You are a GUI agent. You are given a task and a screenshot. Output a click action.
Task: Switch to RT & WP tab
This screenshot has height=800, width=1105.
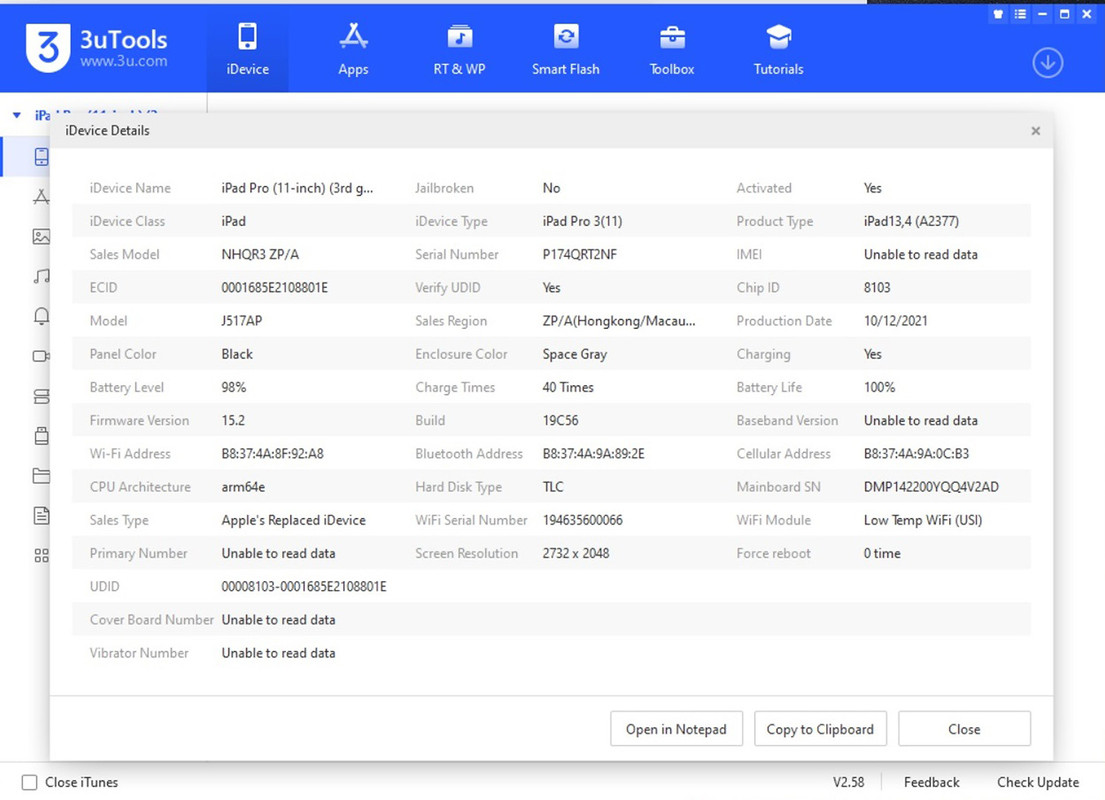[x=459, y=49]
